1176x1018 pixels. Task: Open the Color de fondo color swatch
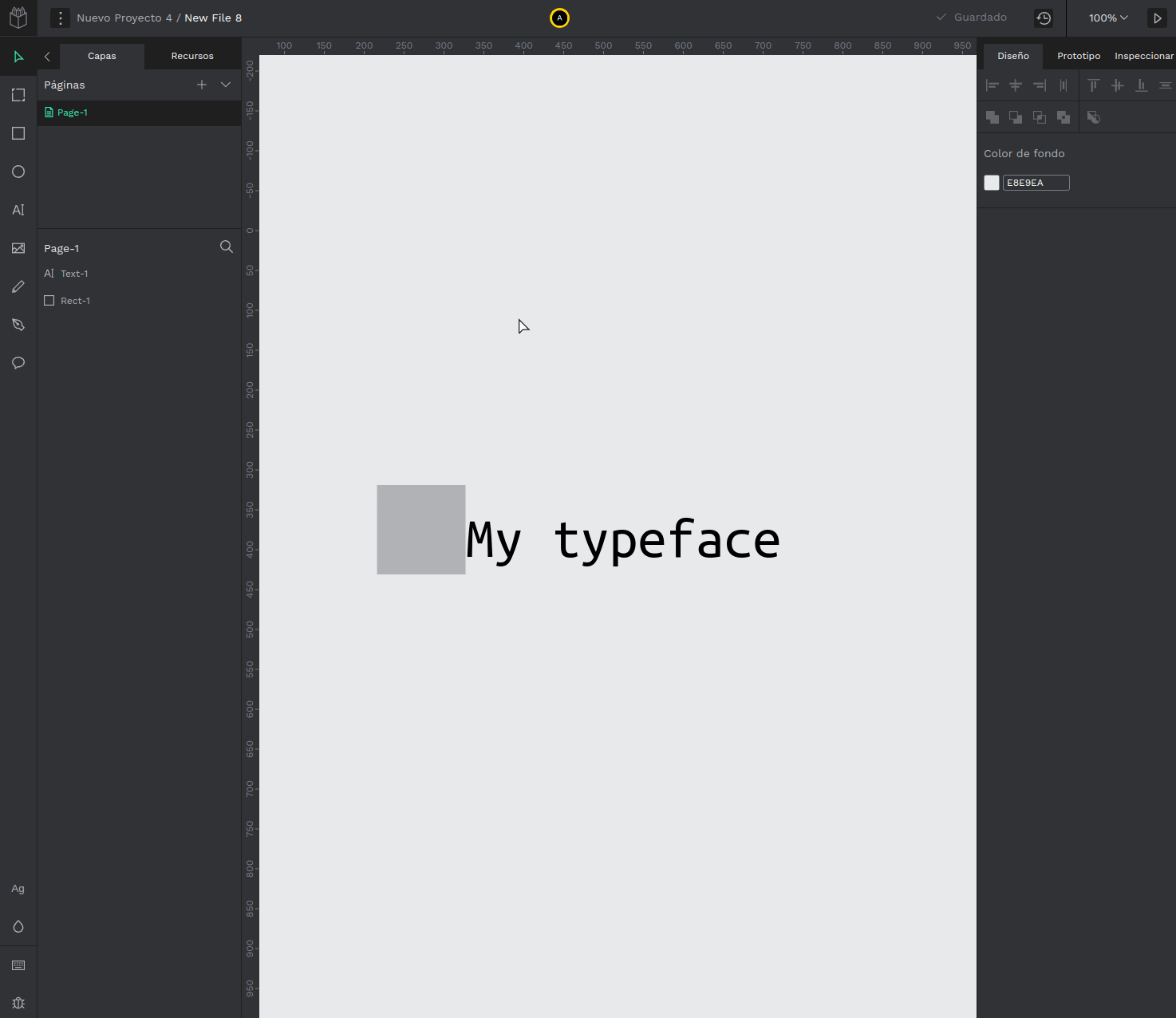[992, 182]
